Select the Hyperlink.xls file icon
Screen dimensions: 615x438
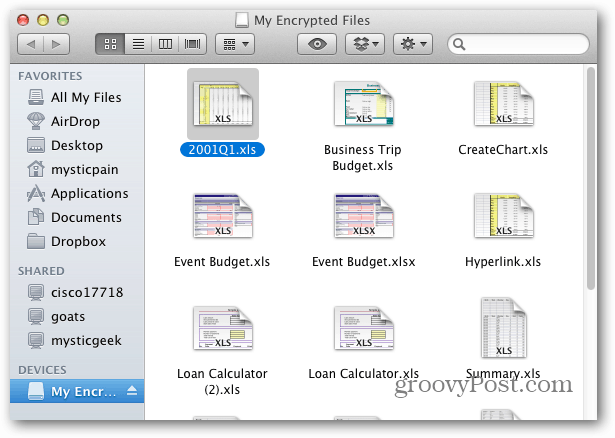504,216
